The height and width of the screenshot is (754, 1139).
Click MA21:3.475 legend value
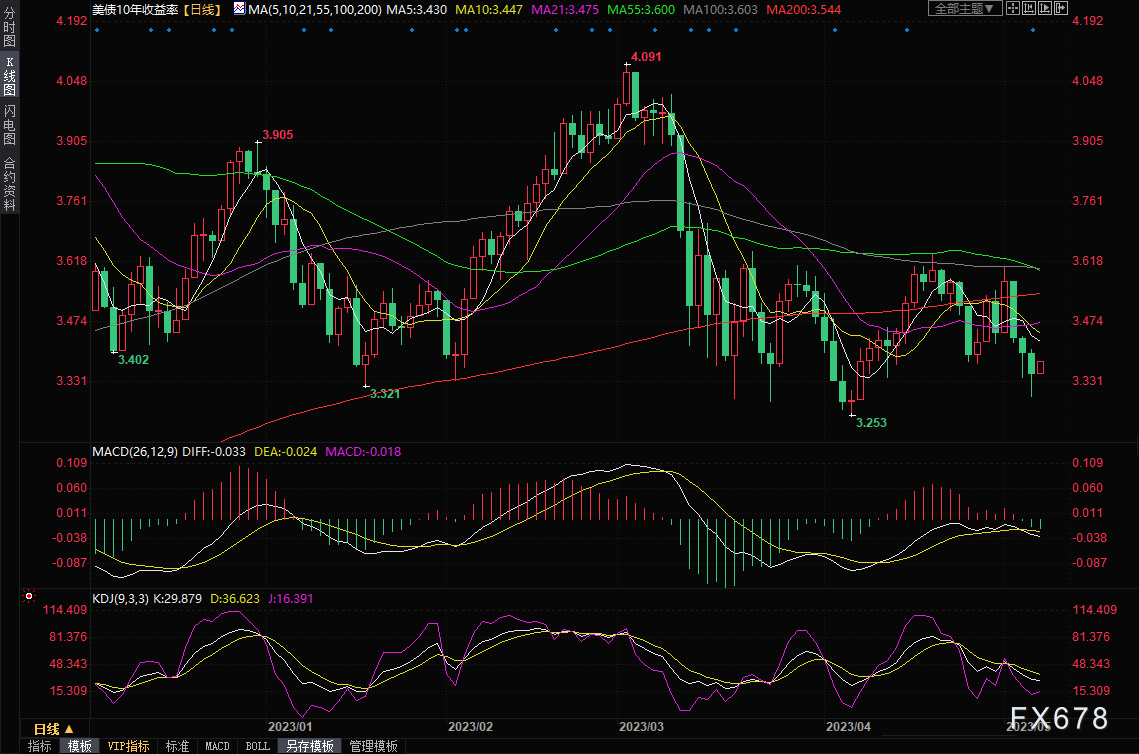coord(565,9)
